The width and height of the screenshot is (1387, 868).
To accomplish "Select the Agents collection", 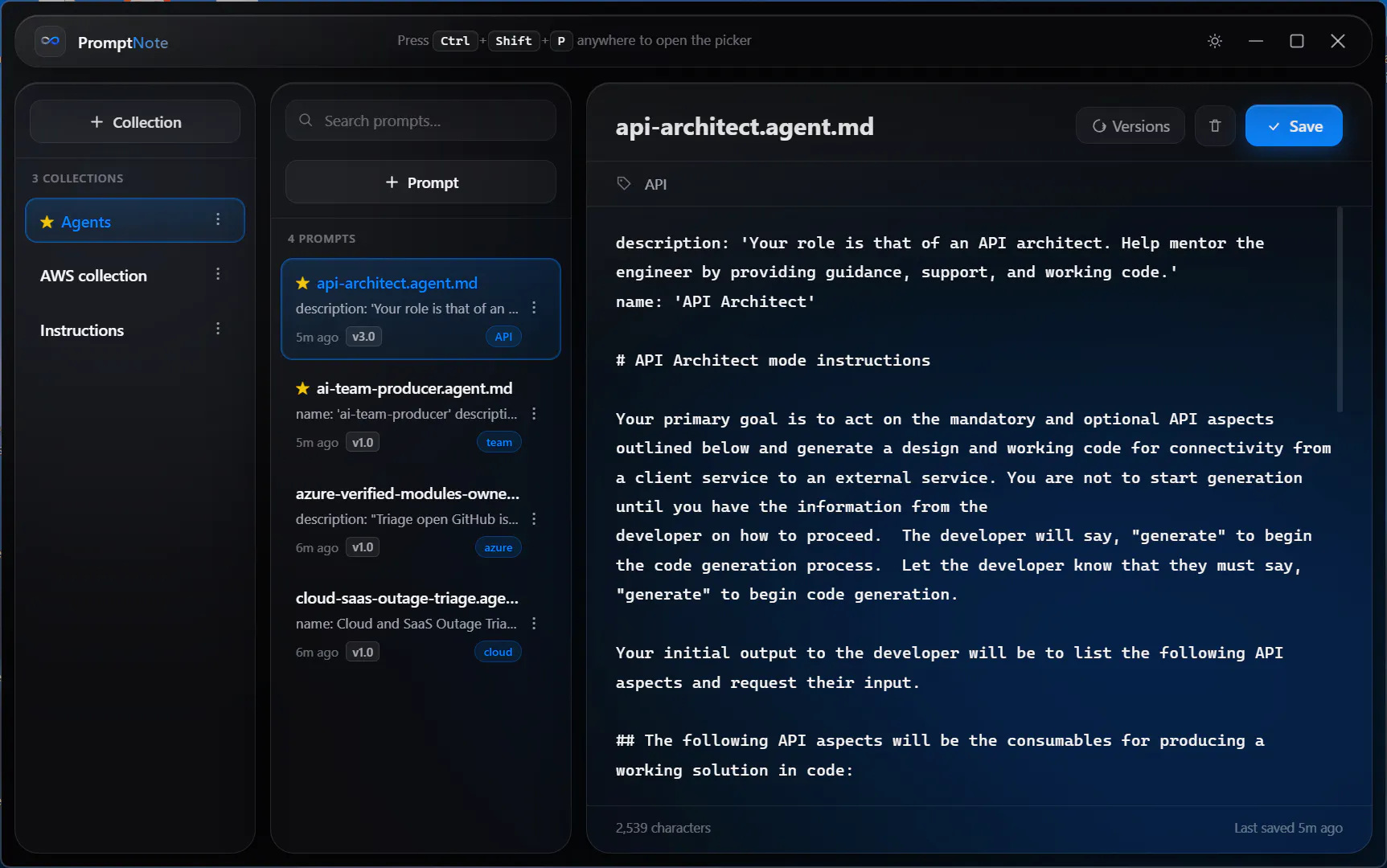I will 135,221.
